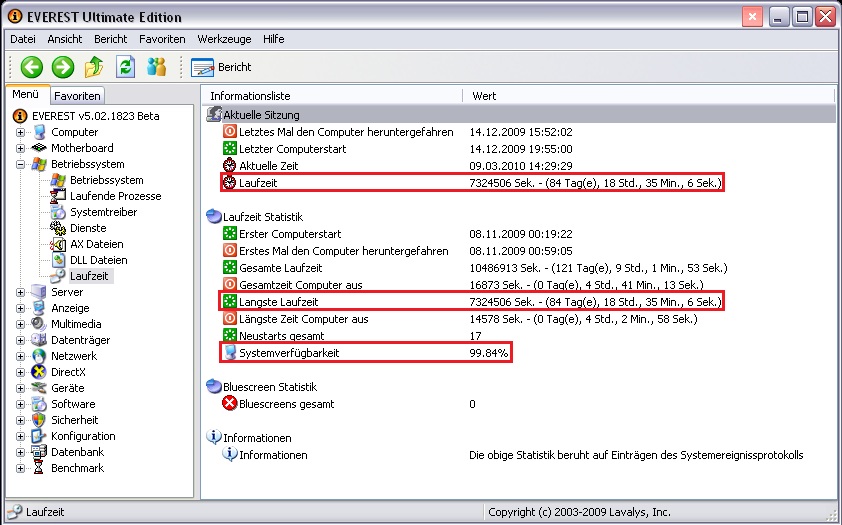Expand the Server tree node
Image resolution: width=842 pixels, height=525 pixels.
20,293
